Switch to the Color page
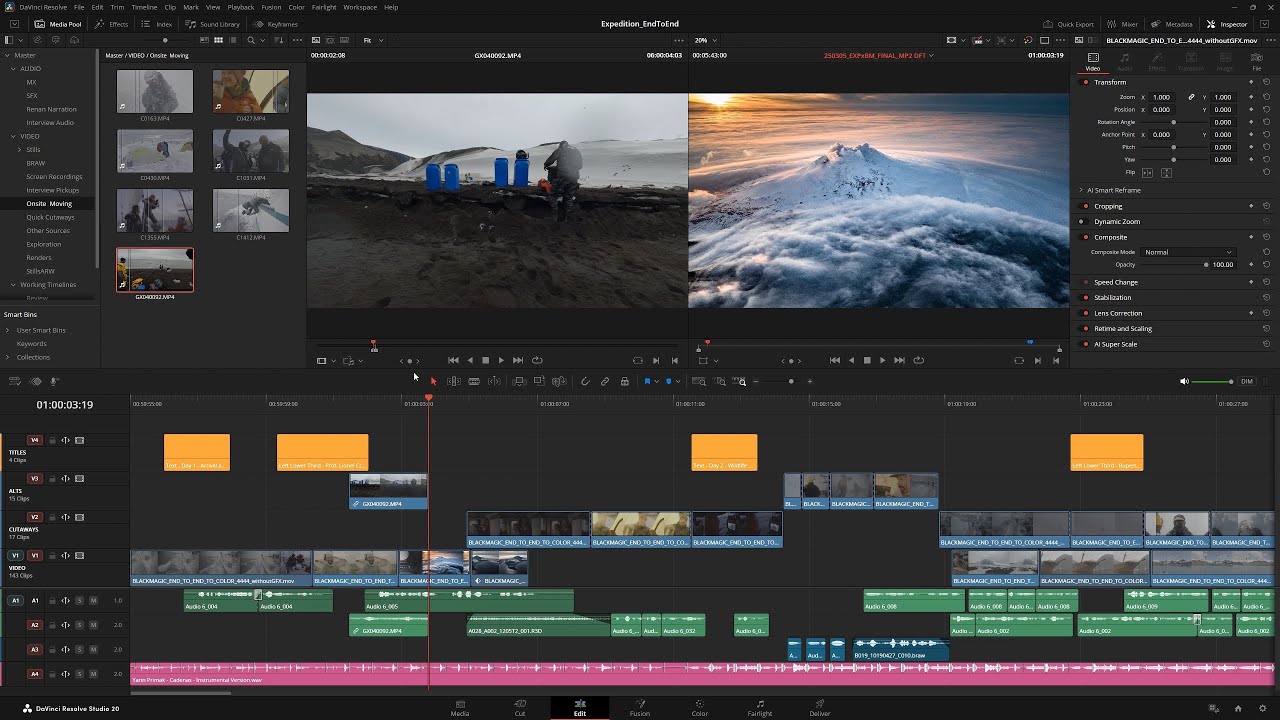Image resolution: width=1280 pixels, height=720 pixels. (x=699, y=708)
